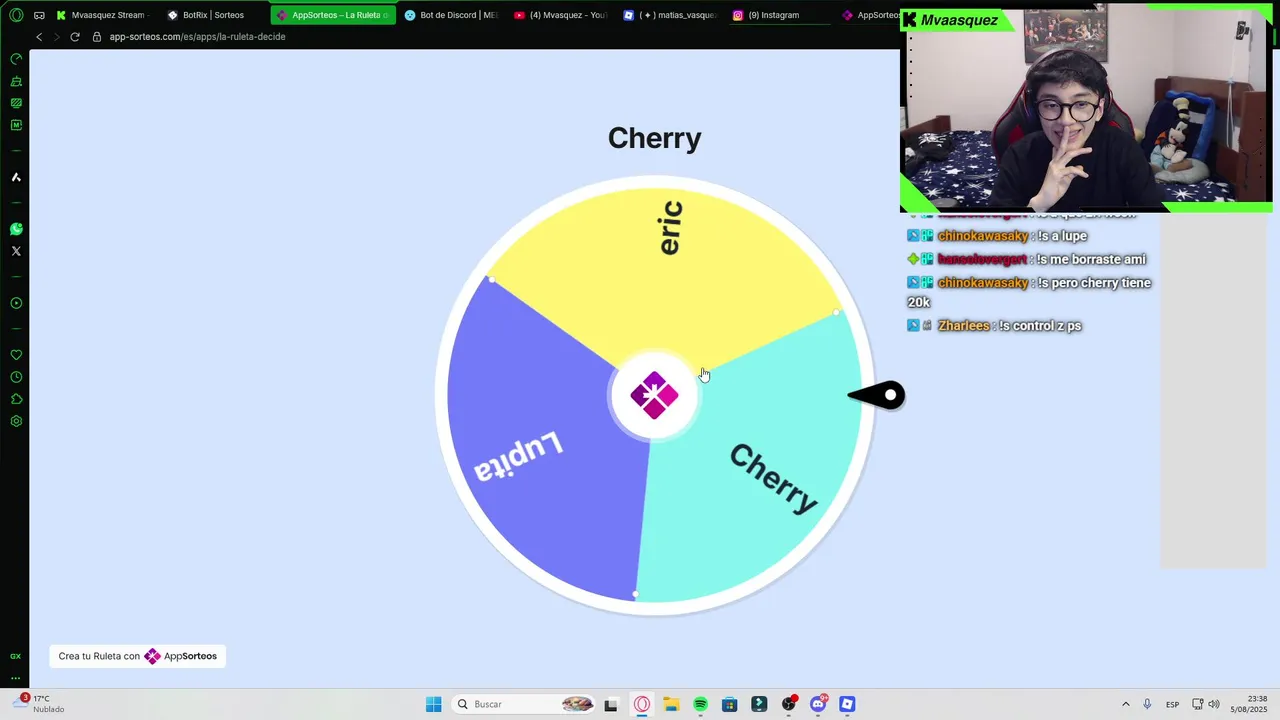Switch to the Instagram tab
This screenshot has height=720, width=1280.
pos(778,15)
